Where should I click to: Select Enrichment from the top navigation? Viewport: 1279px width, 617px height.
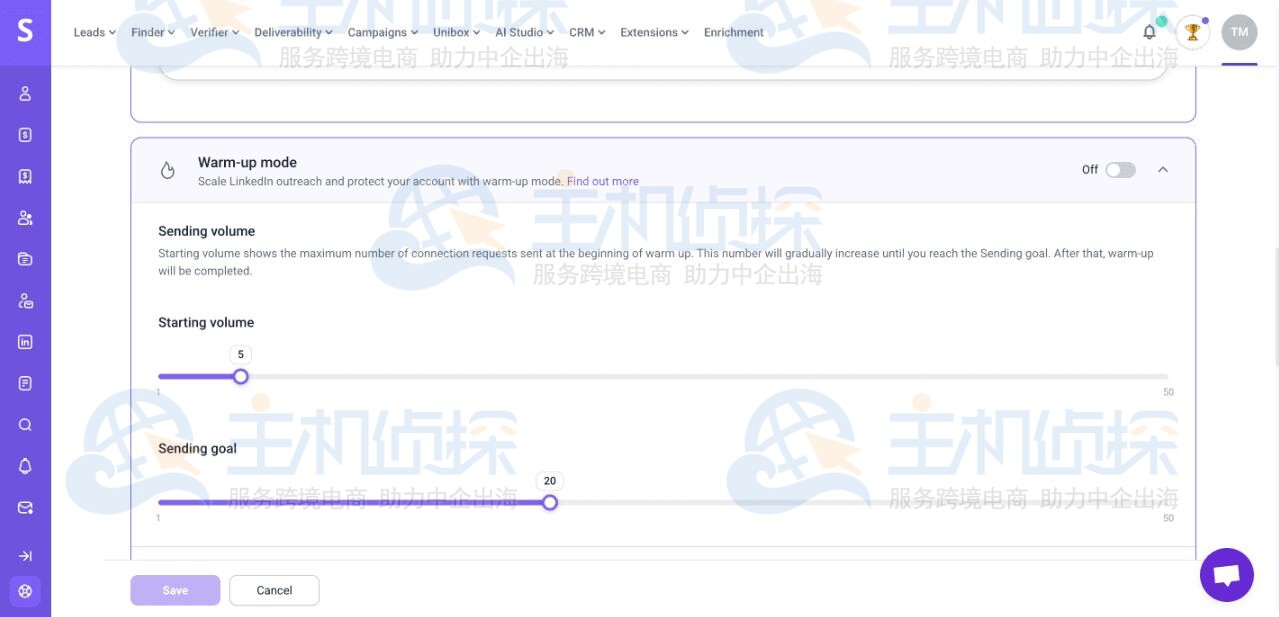pos(733,32)
